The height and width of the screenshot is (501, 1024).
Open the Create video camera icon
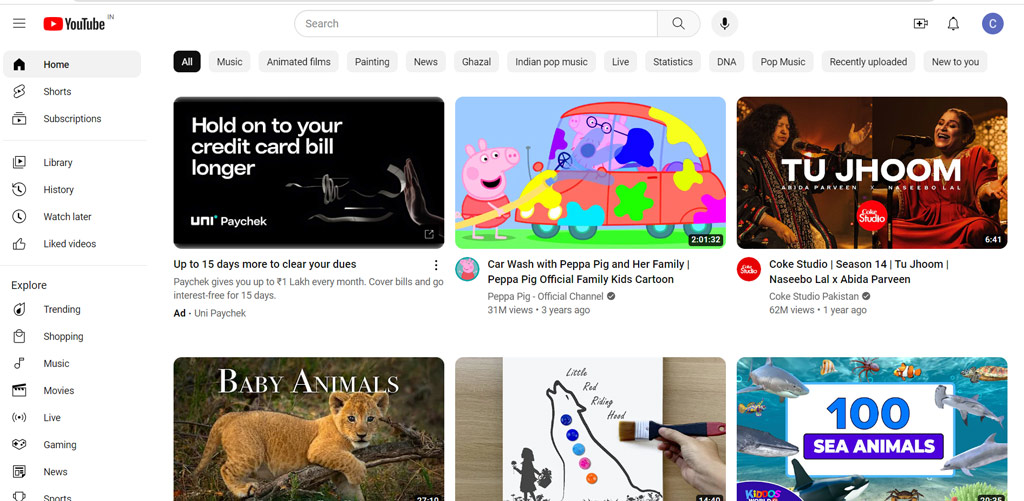point(920,24)
